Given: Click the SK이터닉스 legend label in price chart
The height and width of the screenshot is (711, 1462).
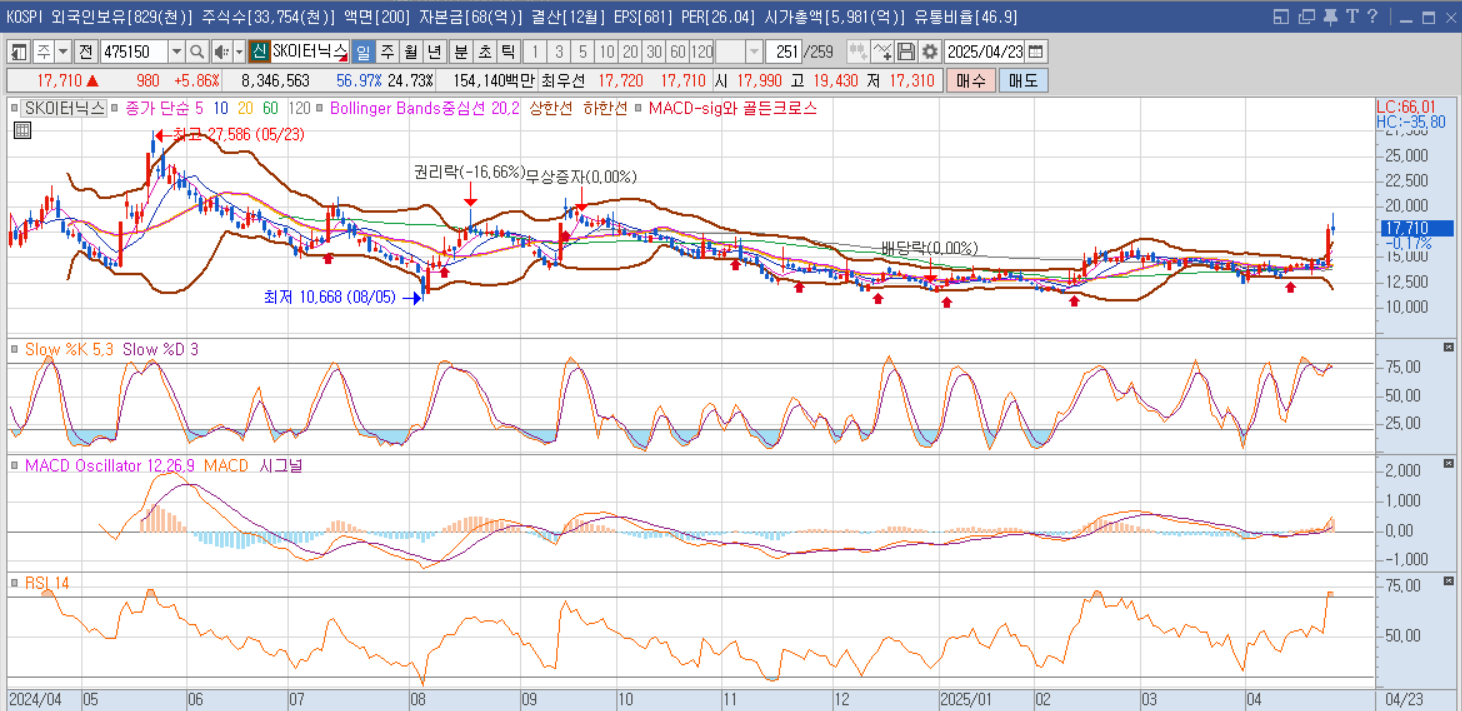Looking at the screenshot, I should pos(65,108).
